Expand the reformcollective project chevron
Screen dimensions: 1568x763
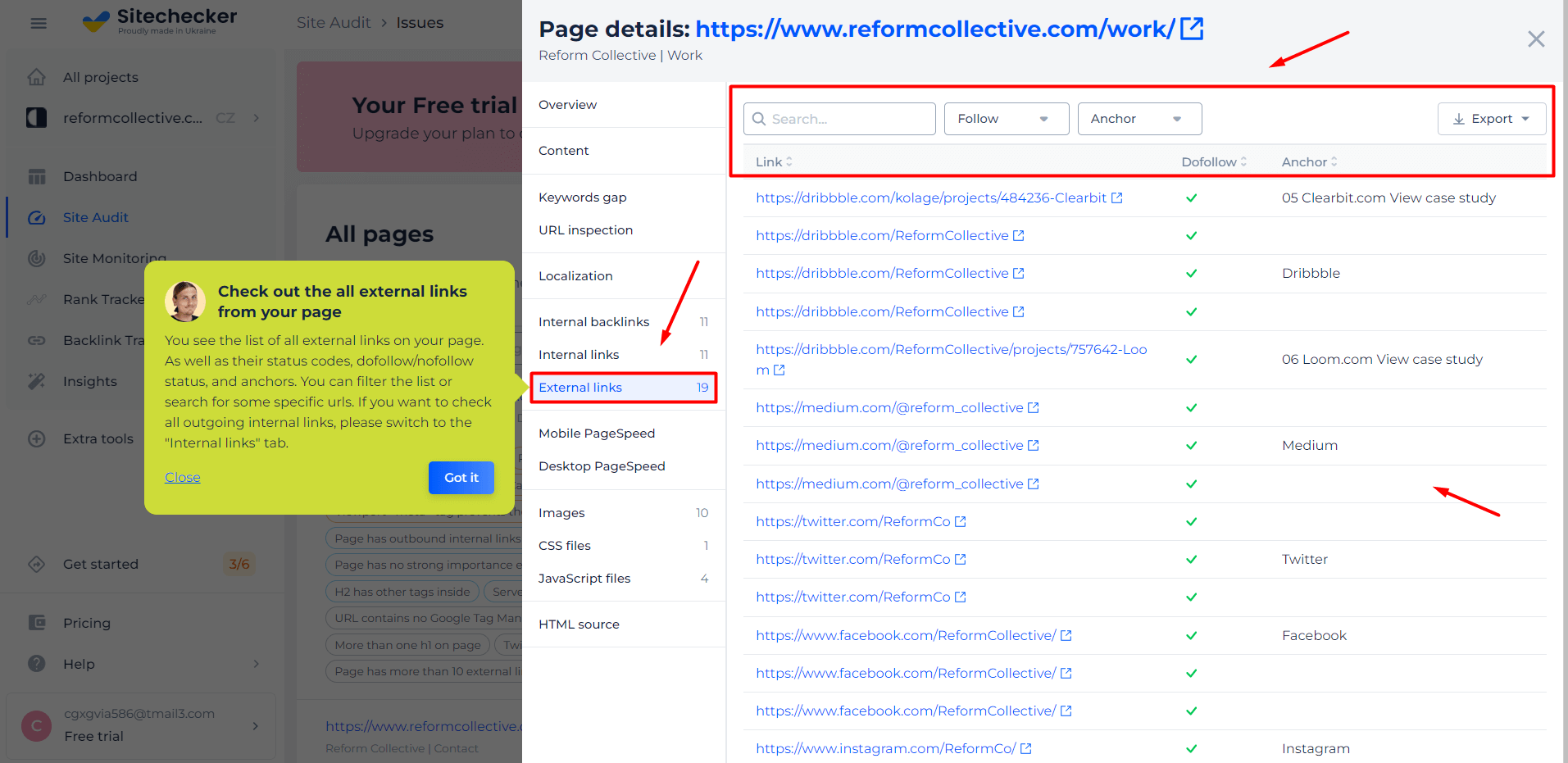257,118
